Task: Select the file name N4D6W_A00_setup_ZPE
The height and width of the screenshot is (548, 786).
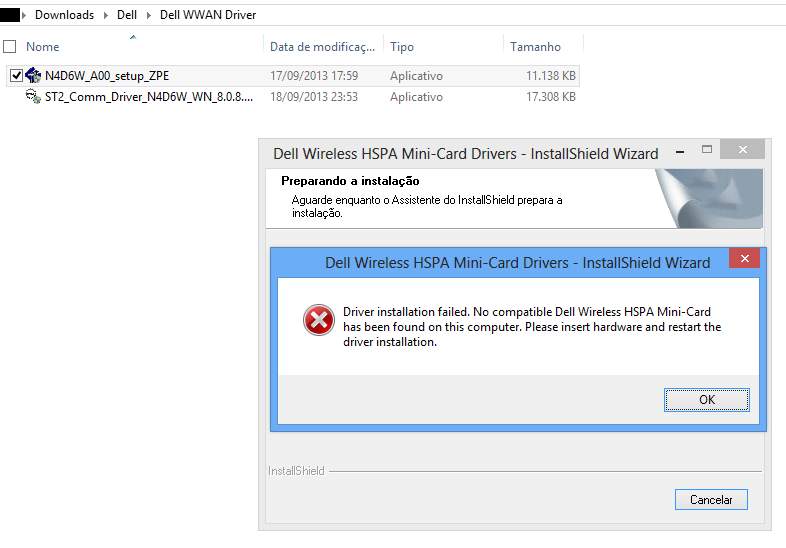Action: click(107, 76)
